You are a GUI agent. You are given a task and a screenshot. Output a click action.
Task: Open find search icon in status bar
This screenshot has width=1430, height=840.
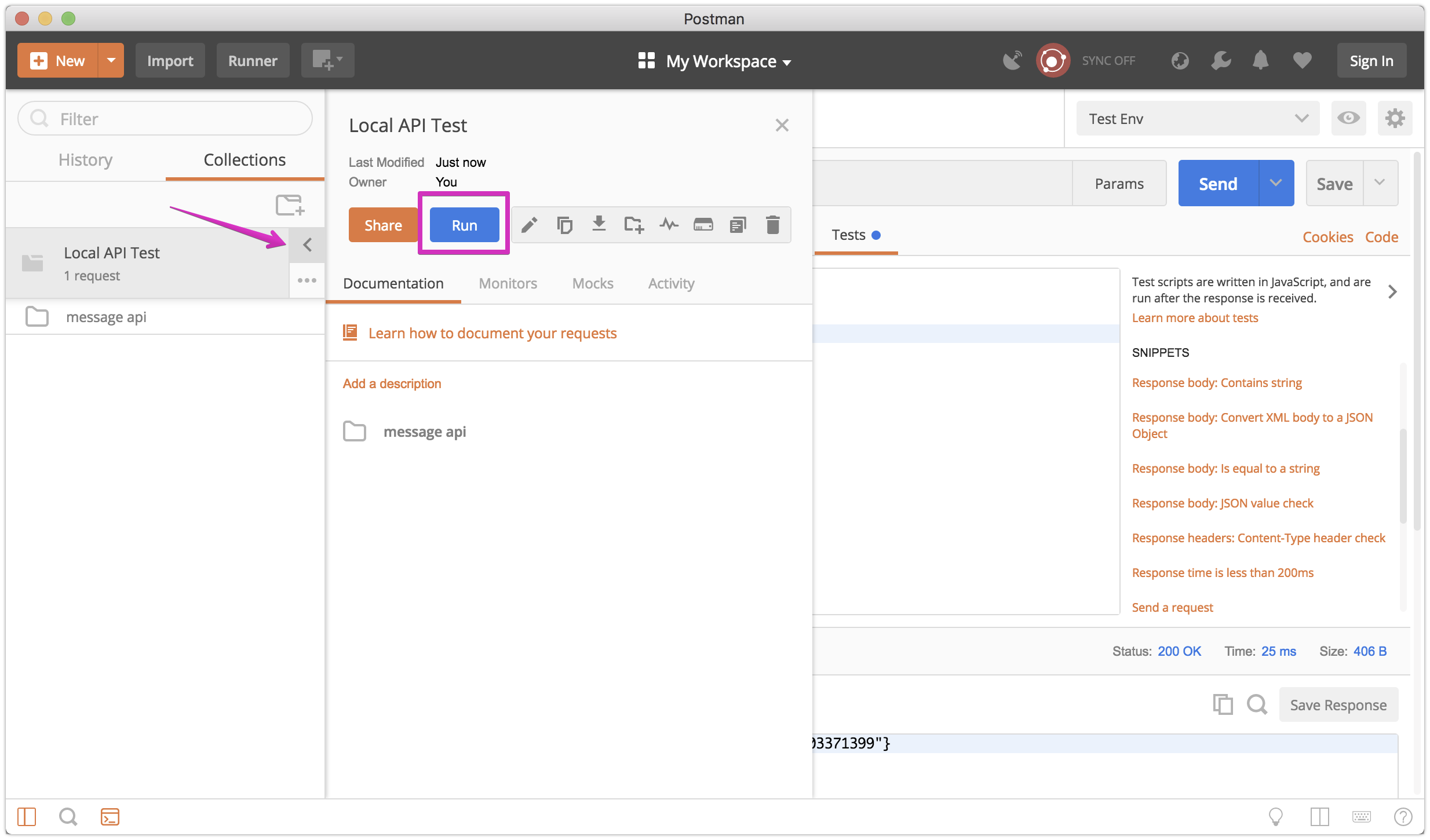[68, 817]
